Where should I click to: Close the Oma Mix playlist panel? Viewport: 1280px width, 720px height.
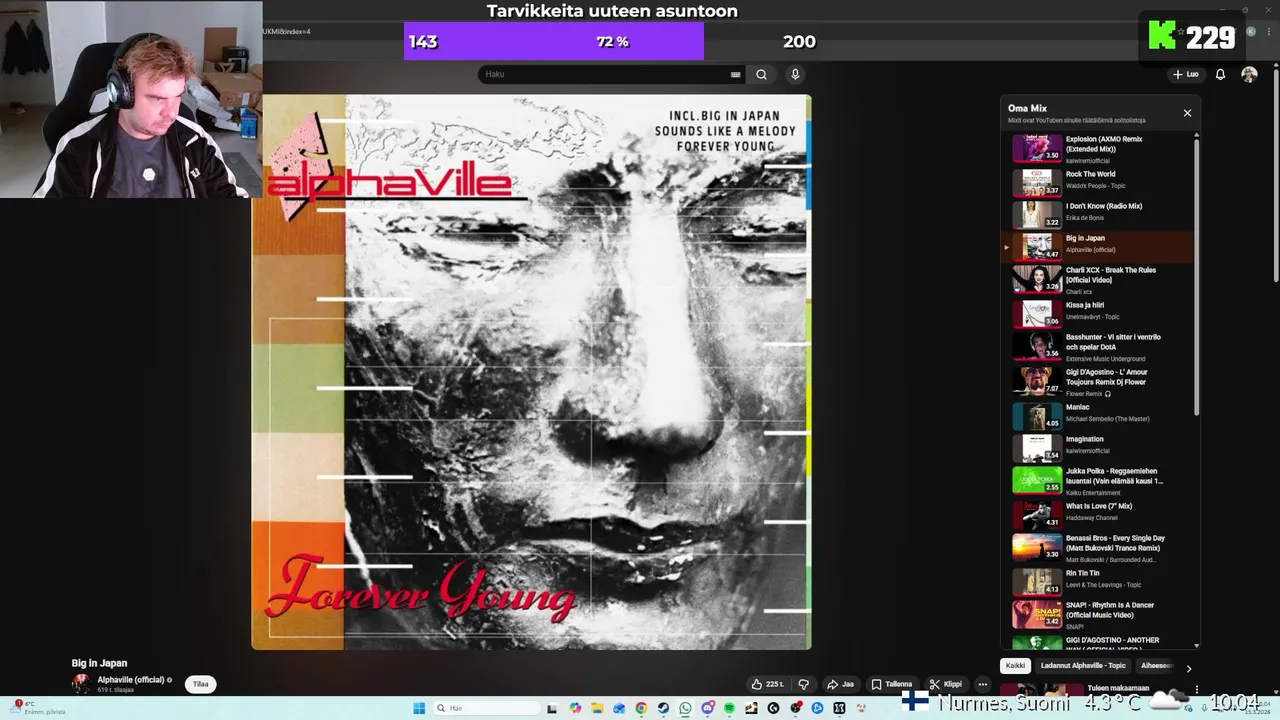click(1187, 113)
